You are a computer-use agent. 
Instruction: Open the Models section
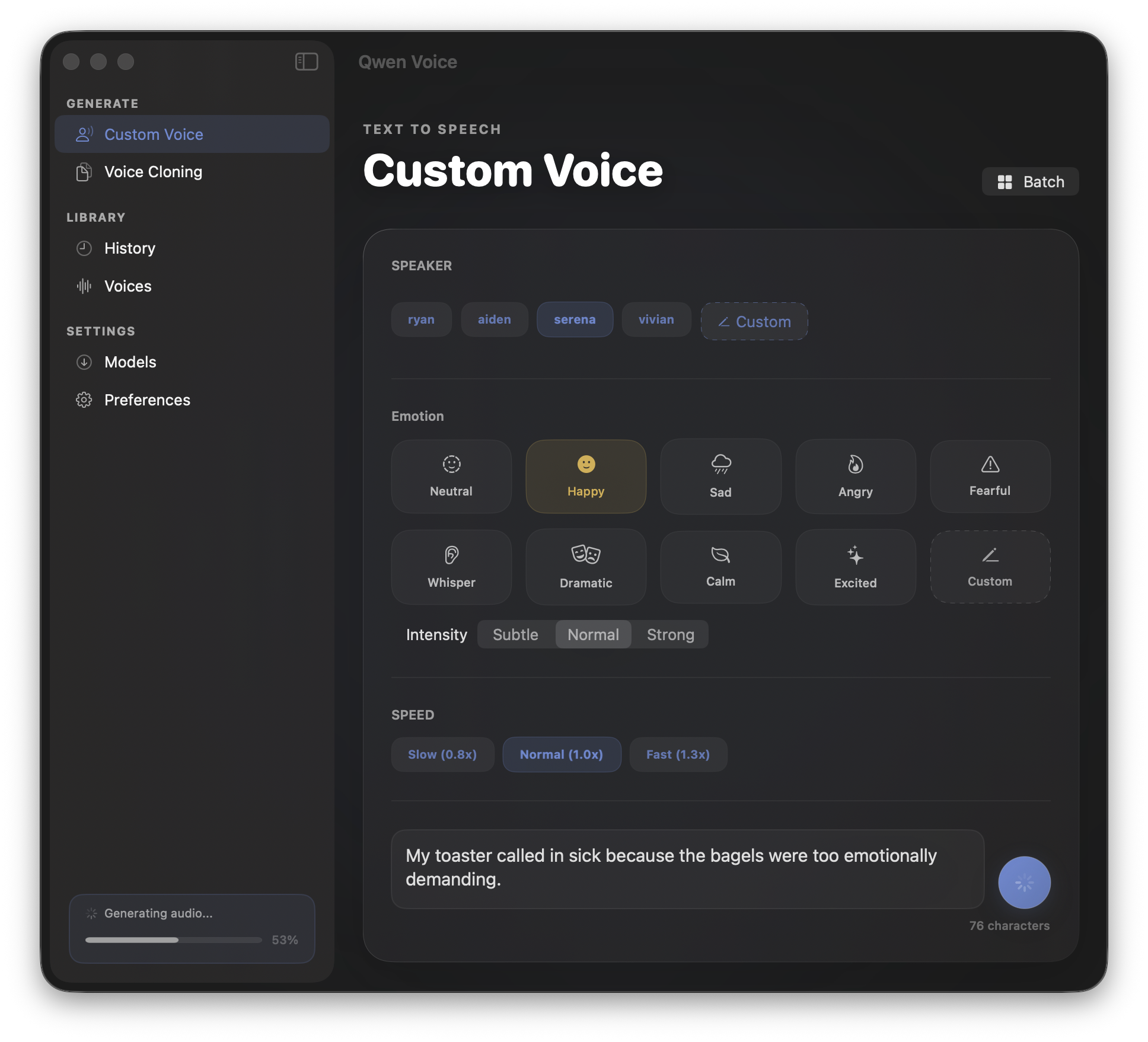pos(130,362)
